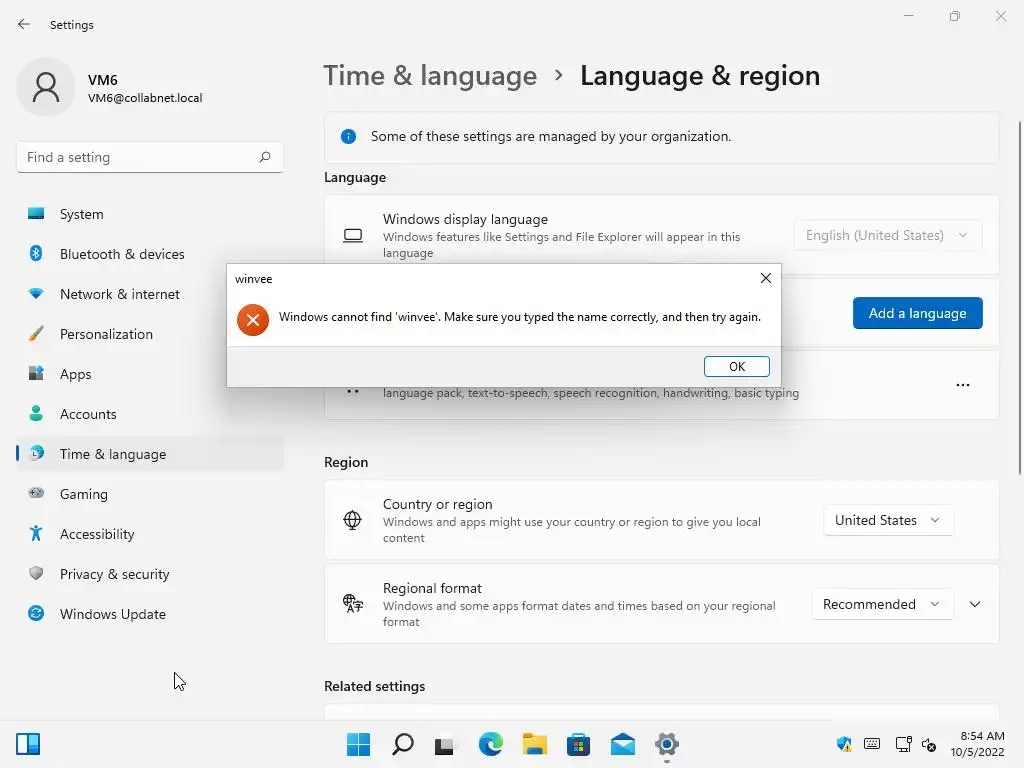Click the Accessibility figure icon

point(36,534)
